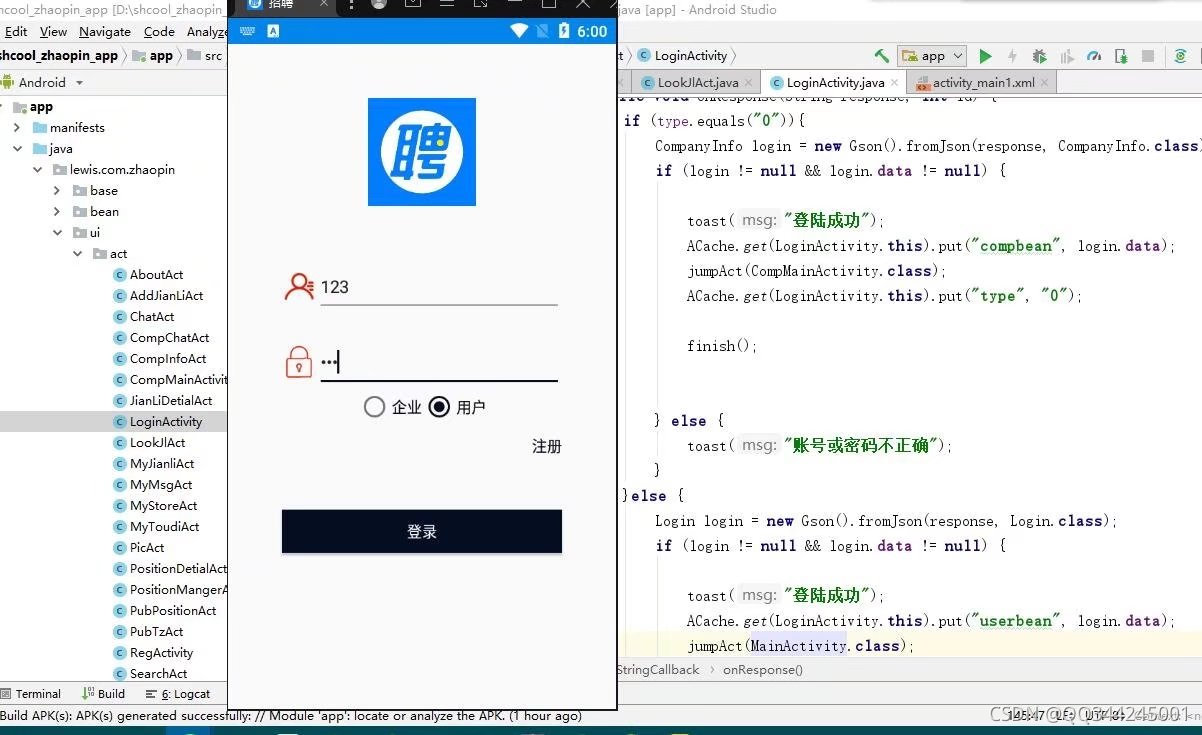Image resolution: width=1202 pixels, height=735 pixels.
Task: Open the Code menu
Action: (159, 32)
